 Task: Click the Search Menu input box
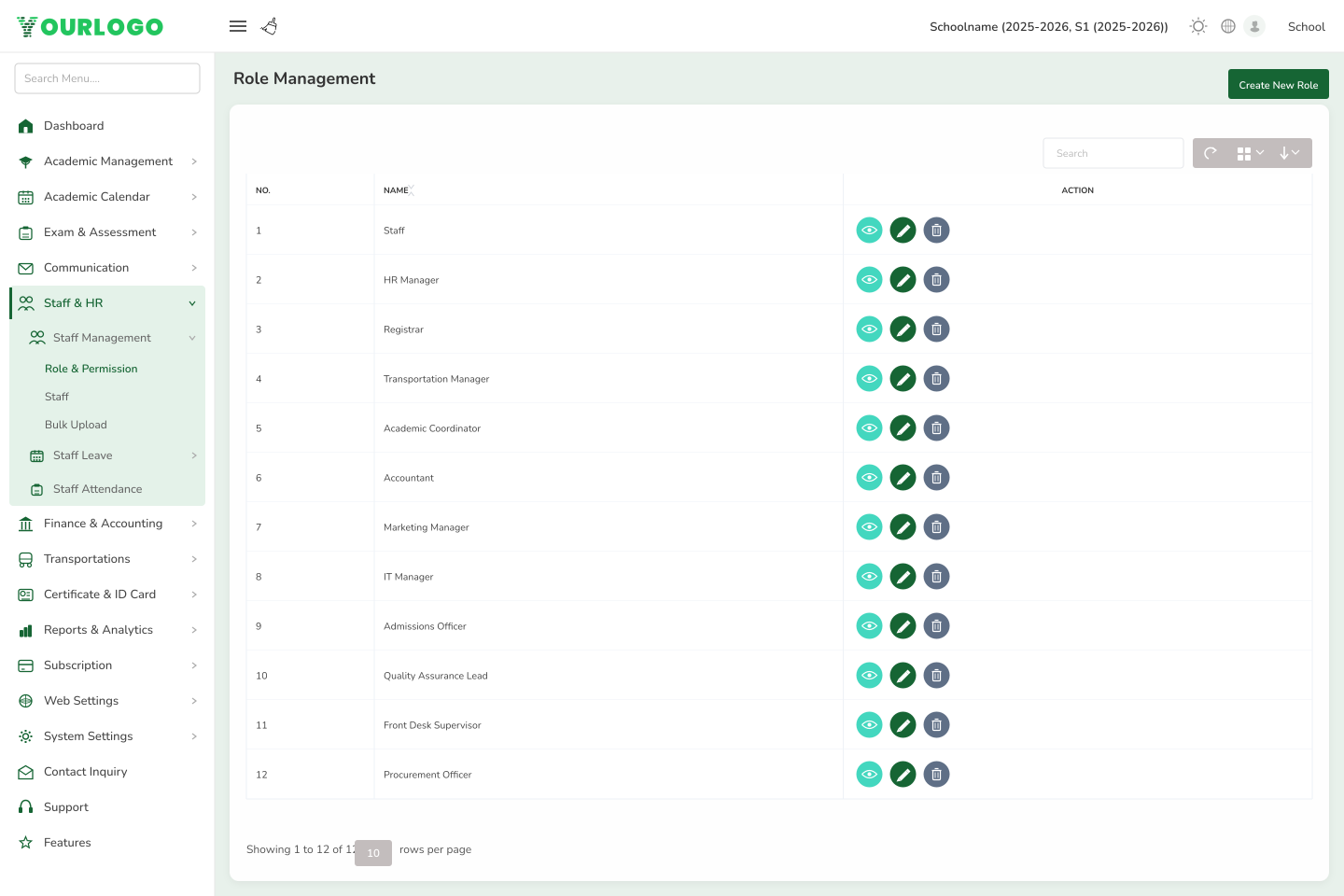pyautogui.click(x=107, y=78)
